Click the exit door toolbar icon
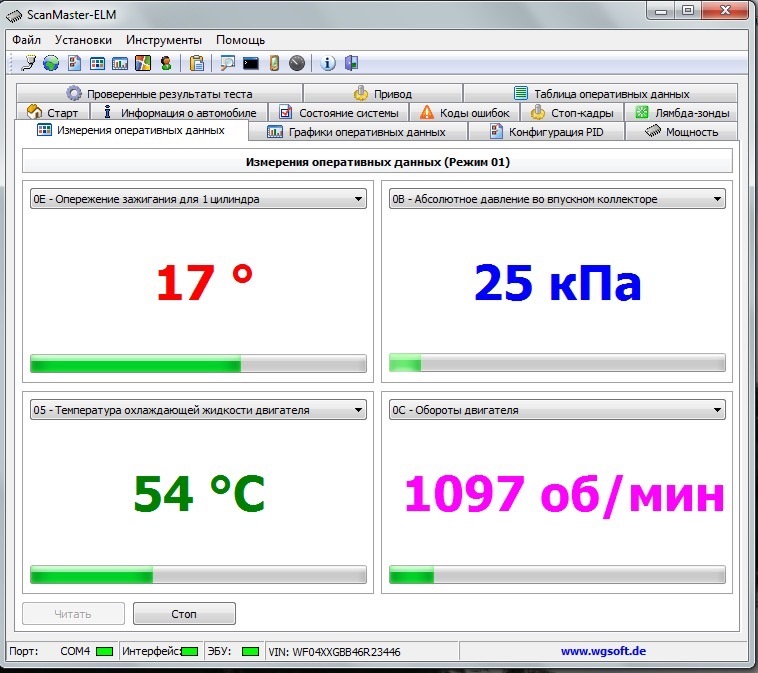The width and height of the screenshot is (758, 673). click(x=350, y=63)
